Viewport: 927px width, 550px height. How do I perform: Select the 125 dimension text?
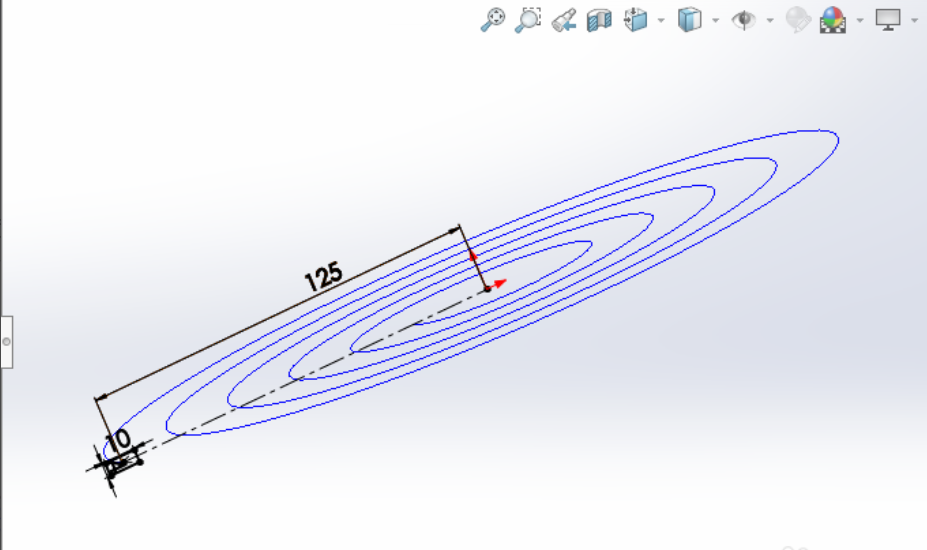click(x=323, y=276)
